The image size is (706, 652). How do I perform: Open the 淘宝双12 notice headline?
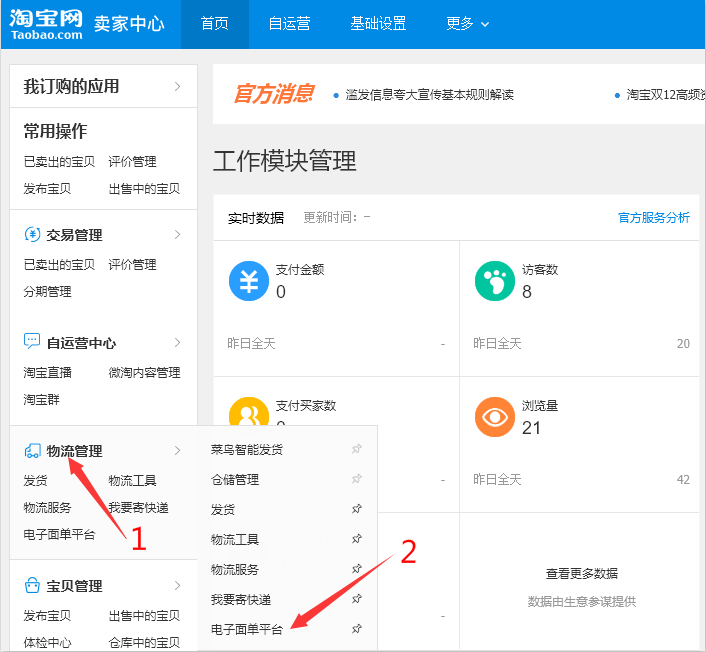(665, 95)
